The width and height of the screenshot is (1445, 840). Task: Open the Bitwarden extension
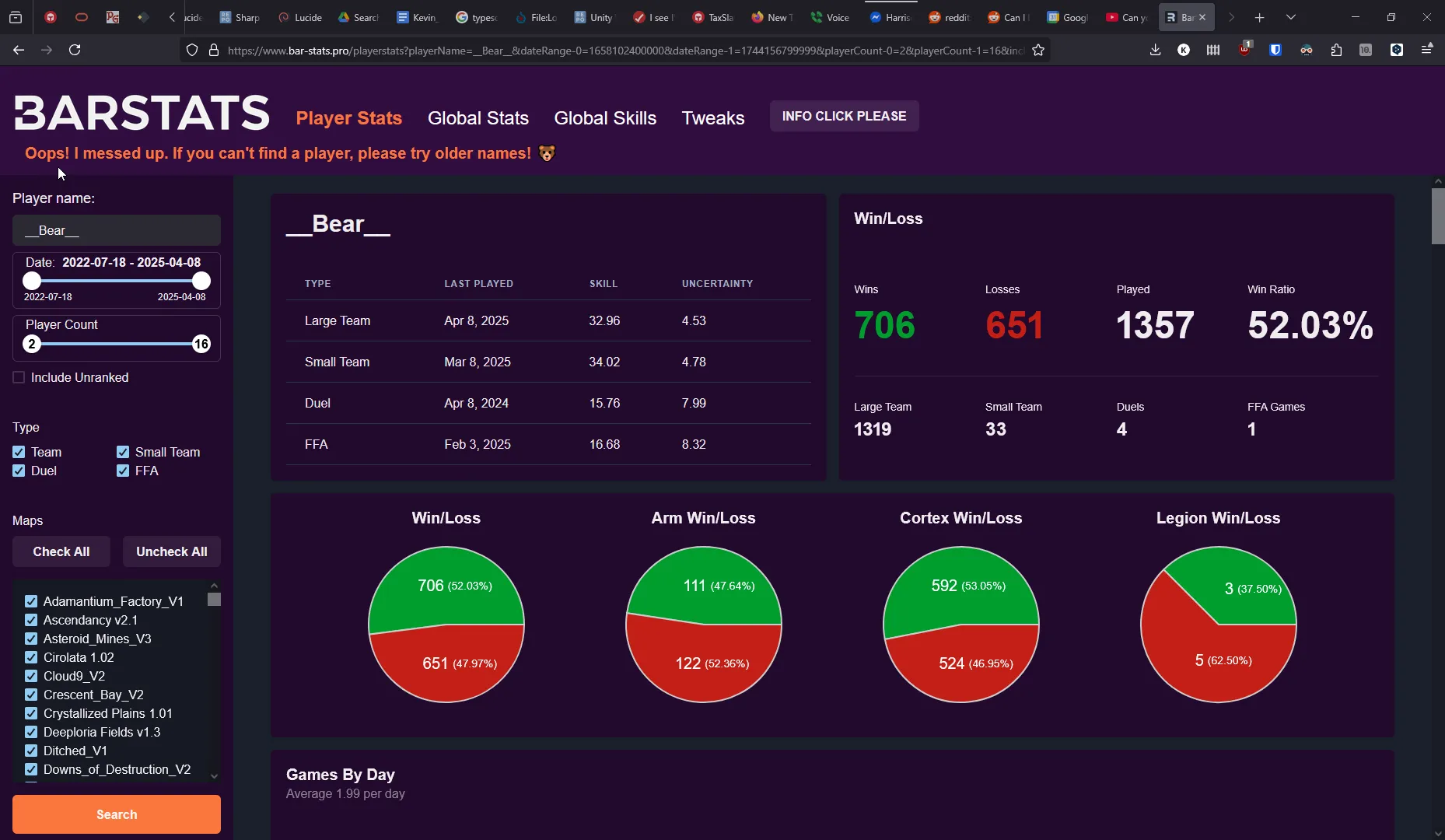[x=1275, y=50]
